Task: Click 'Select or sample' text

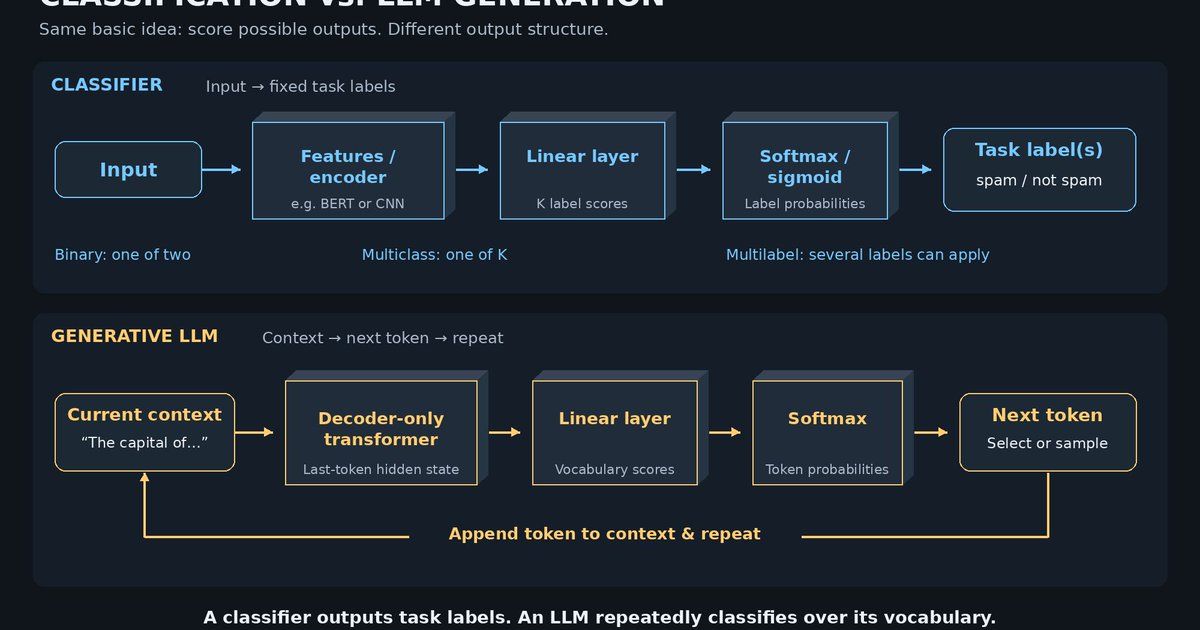Action: [1048, 444]
